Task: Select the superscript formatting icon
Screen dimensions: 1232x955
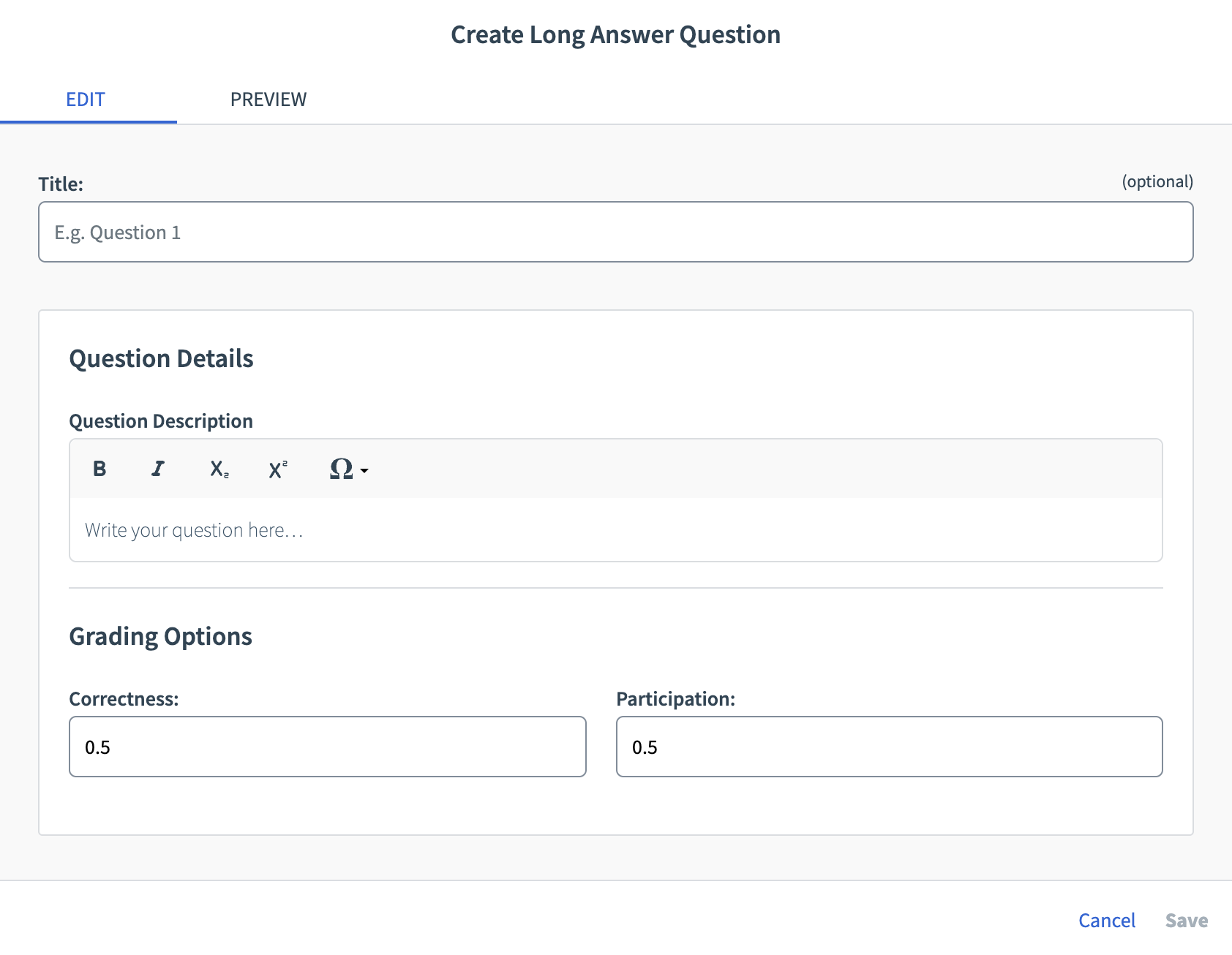Action: point(277,469)
